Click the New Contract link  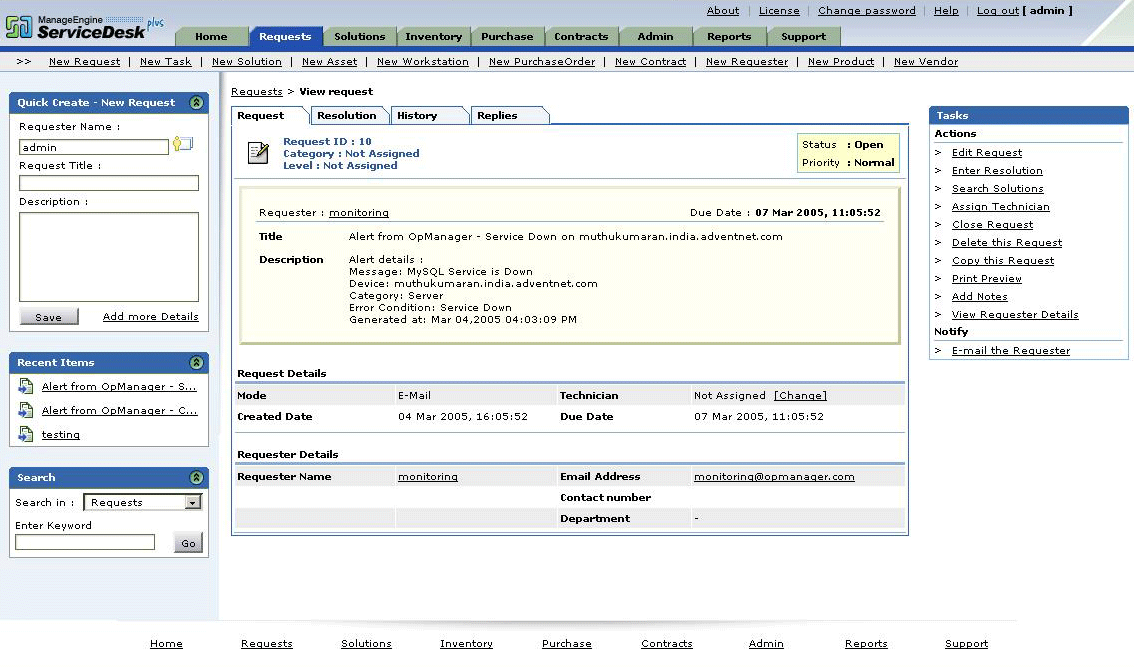[650, 61]
